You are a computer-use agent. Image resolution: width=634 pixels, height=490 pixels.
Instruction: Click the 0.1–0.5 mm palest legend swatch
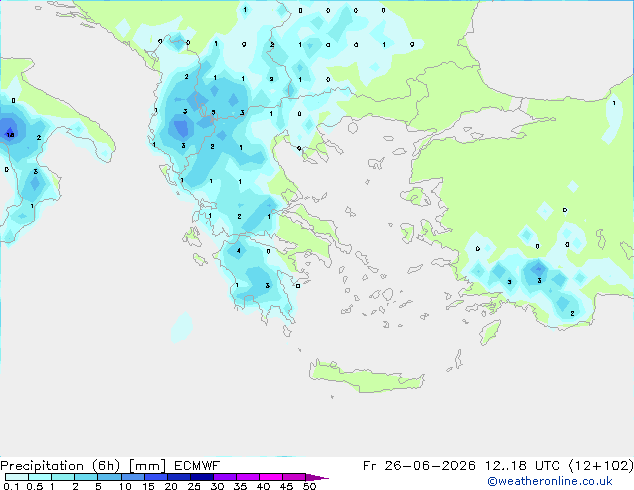[17, 477]
